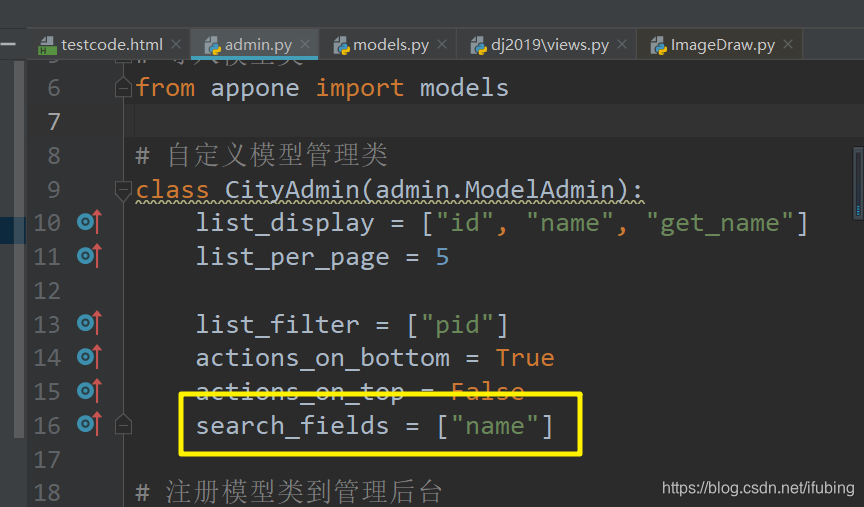Click the Python icon on dj2019\views.py tab

pyautogui.click(x=478, y=45)
